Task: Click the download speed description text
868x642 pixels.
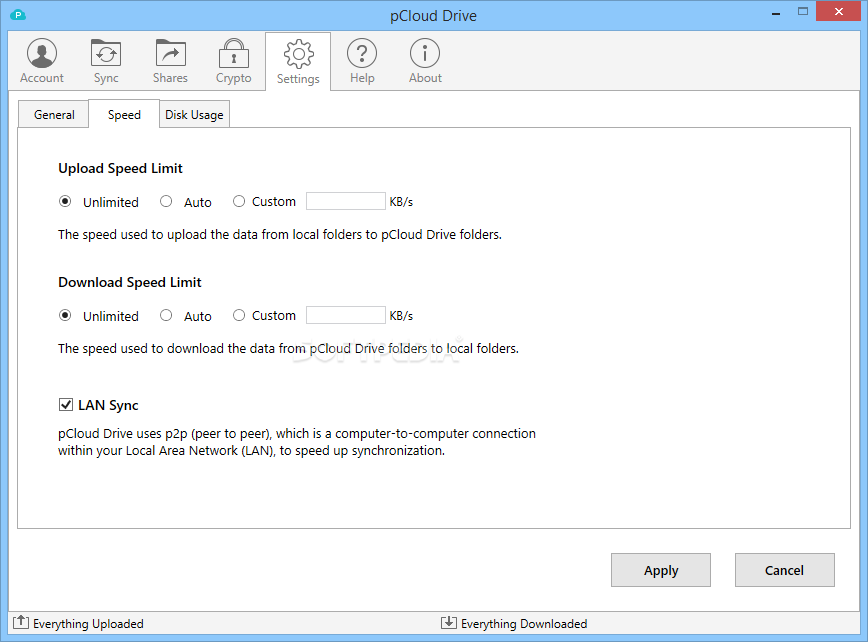Action: pyautogui.click(x=288, y=349)
